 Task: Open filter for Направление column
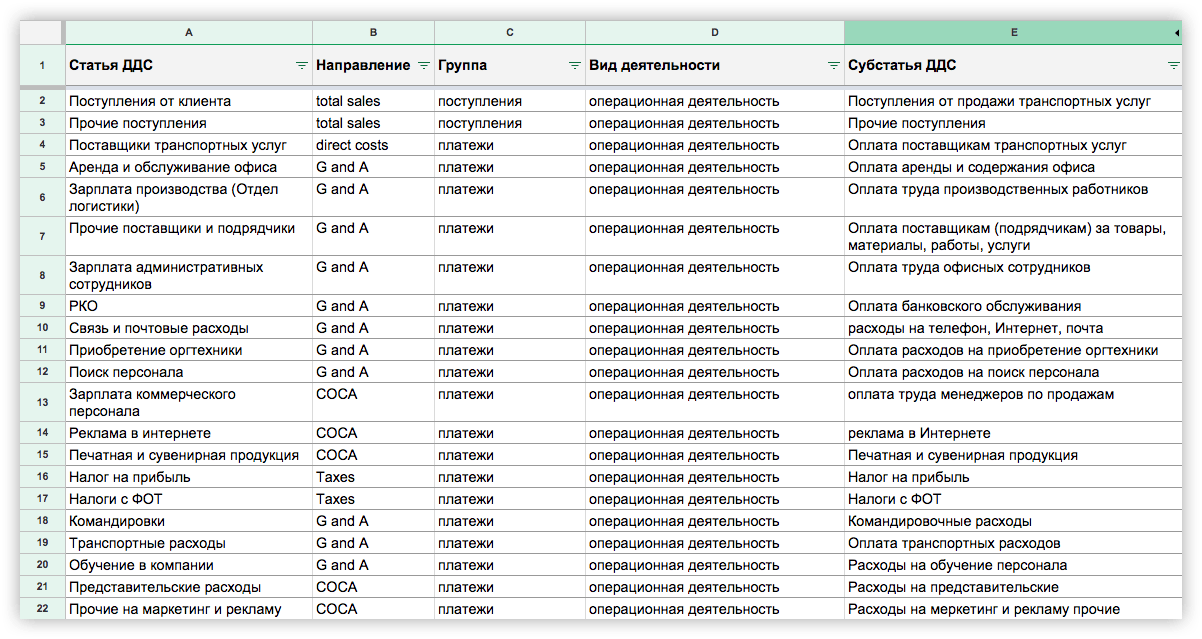tap(423, 66)
